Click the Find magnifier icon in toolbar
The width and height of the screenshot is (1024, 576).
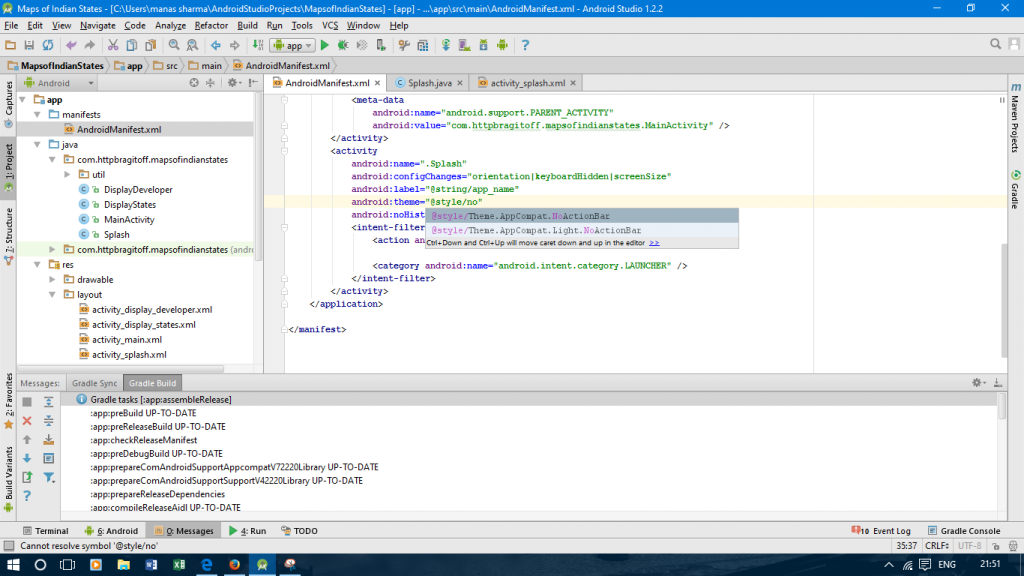point(173,45)
